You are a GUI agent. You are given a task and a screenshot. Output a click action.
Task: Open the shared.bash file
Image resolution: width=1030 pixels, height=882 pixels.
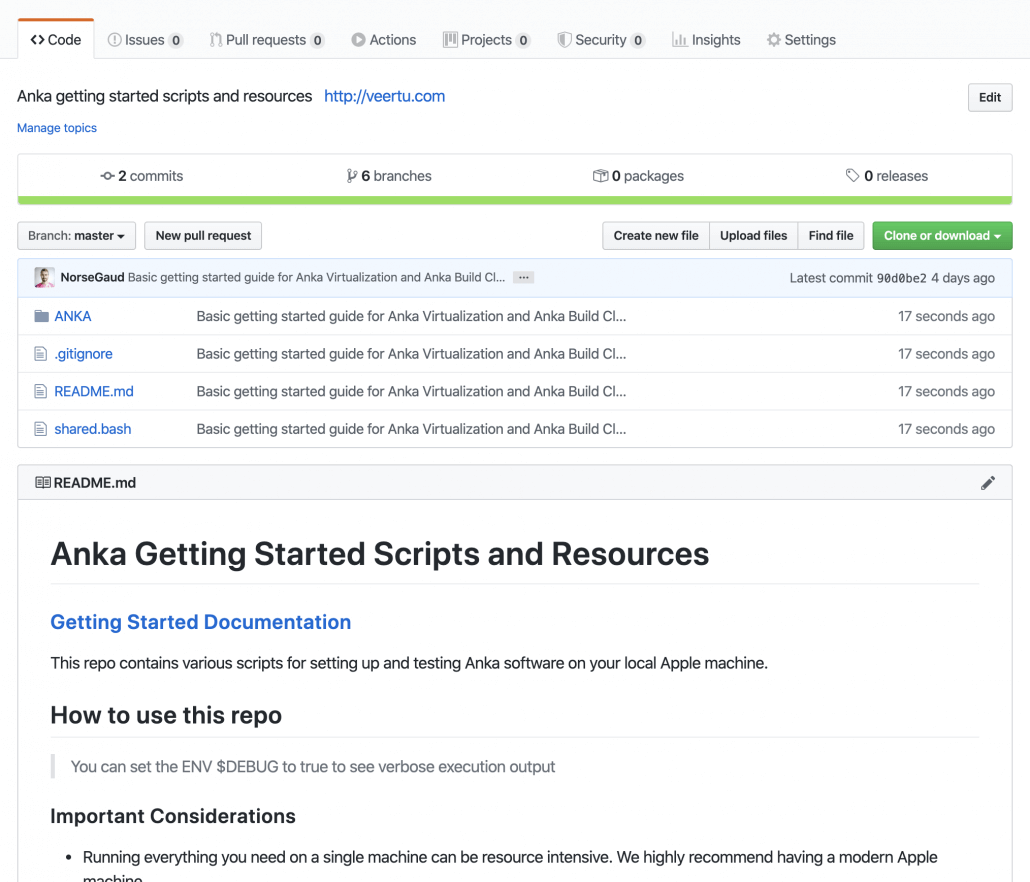pyautogui.click(x=93, y=429)
